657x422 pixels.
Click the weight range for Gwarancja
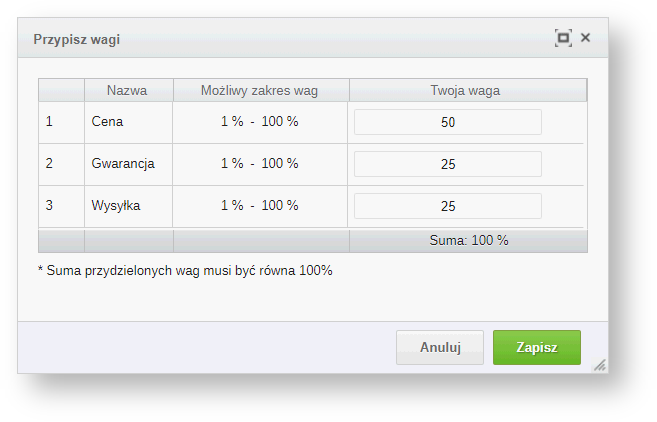[259, 164]
